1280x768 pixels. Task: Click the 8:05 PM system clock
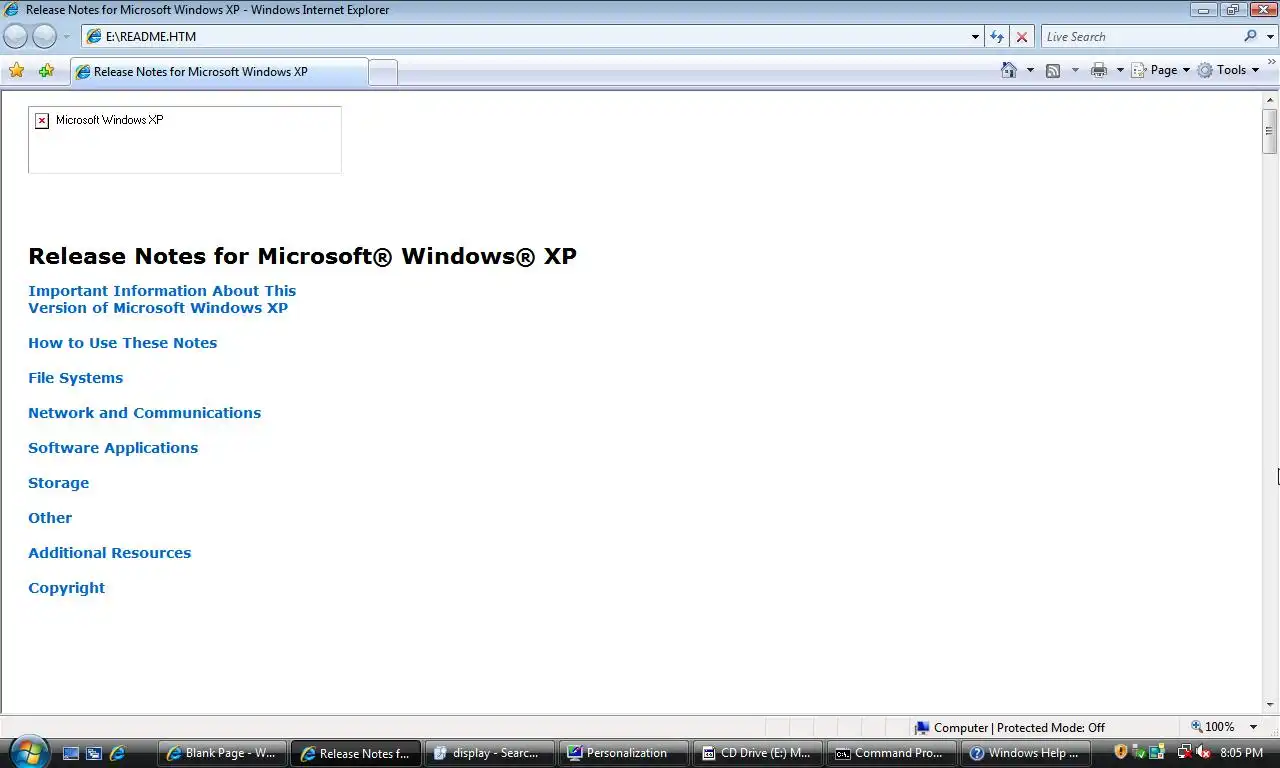point(1241,753)
